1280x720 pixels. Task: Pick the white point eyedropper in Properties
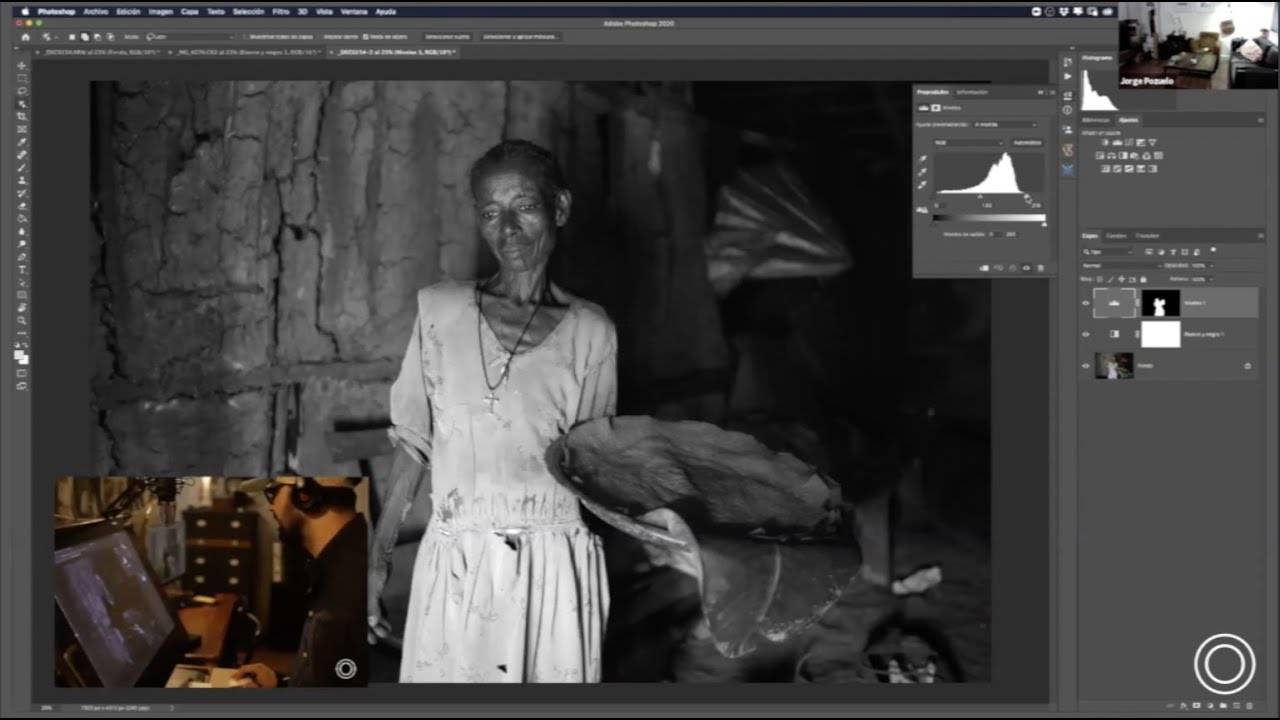[x=922, y=185]
